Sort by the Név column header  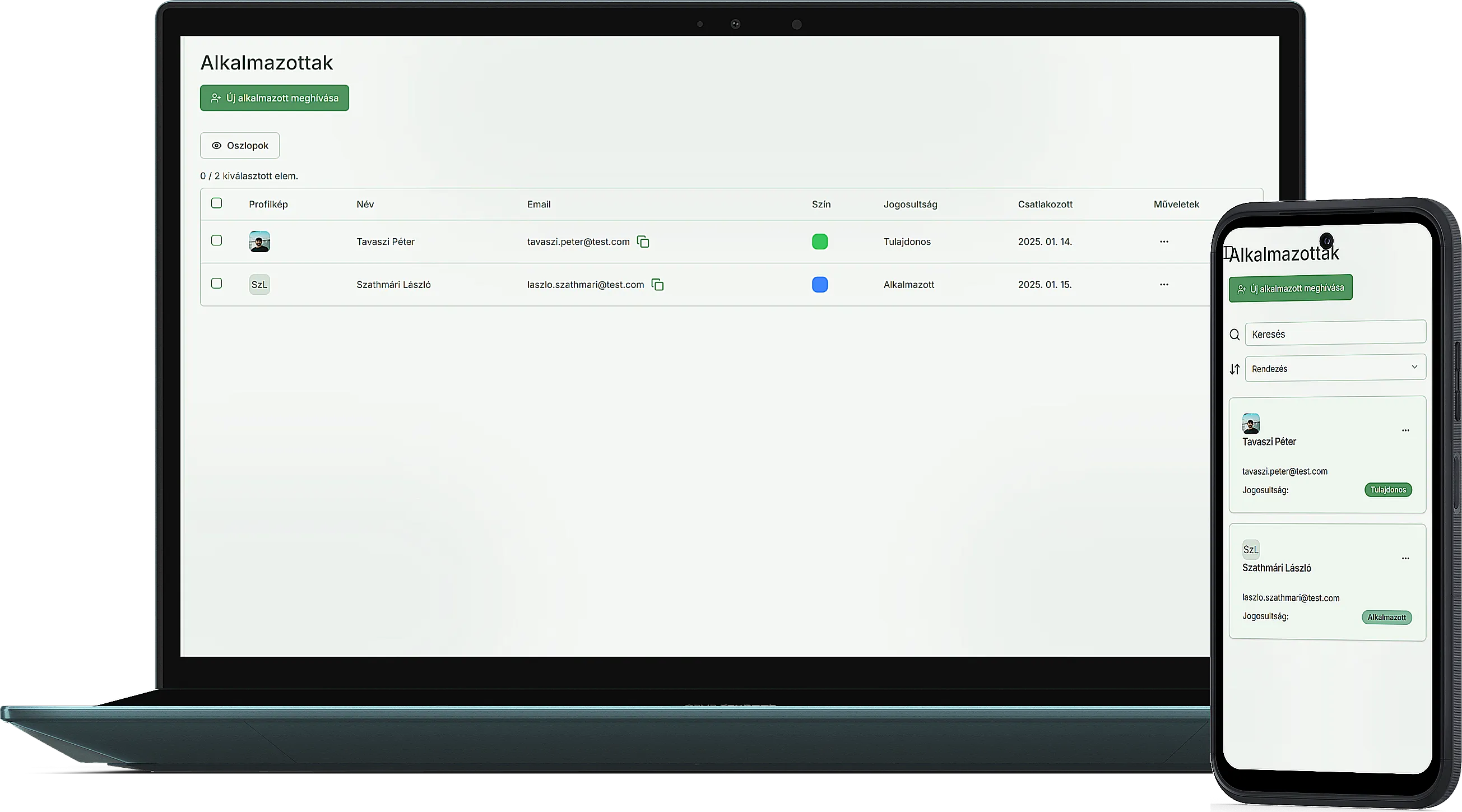tap(365, 205)
